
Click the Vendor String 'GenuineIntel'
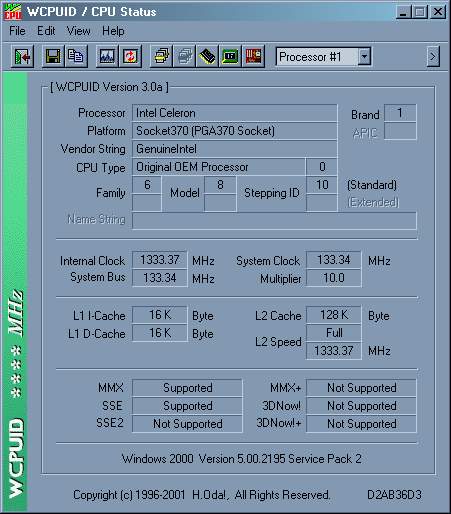(x=235, y=149)
